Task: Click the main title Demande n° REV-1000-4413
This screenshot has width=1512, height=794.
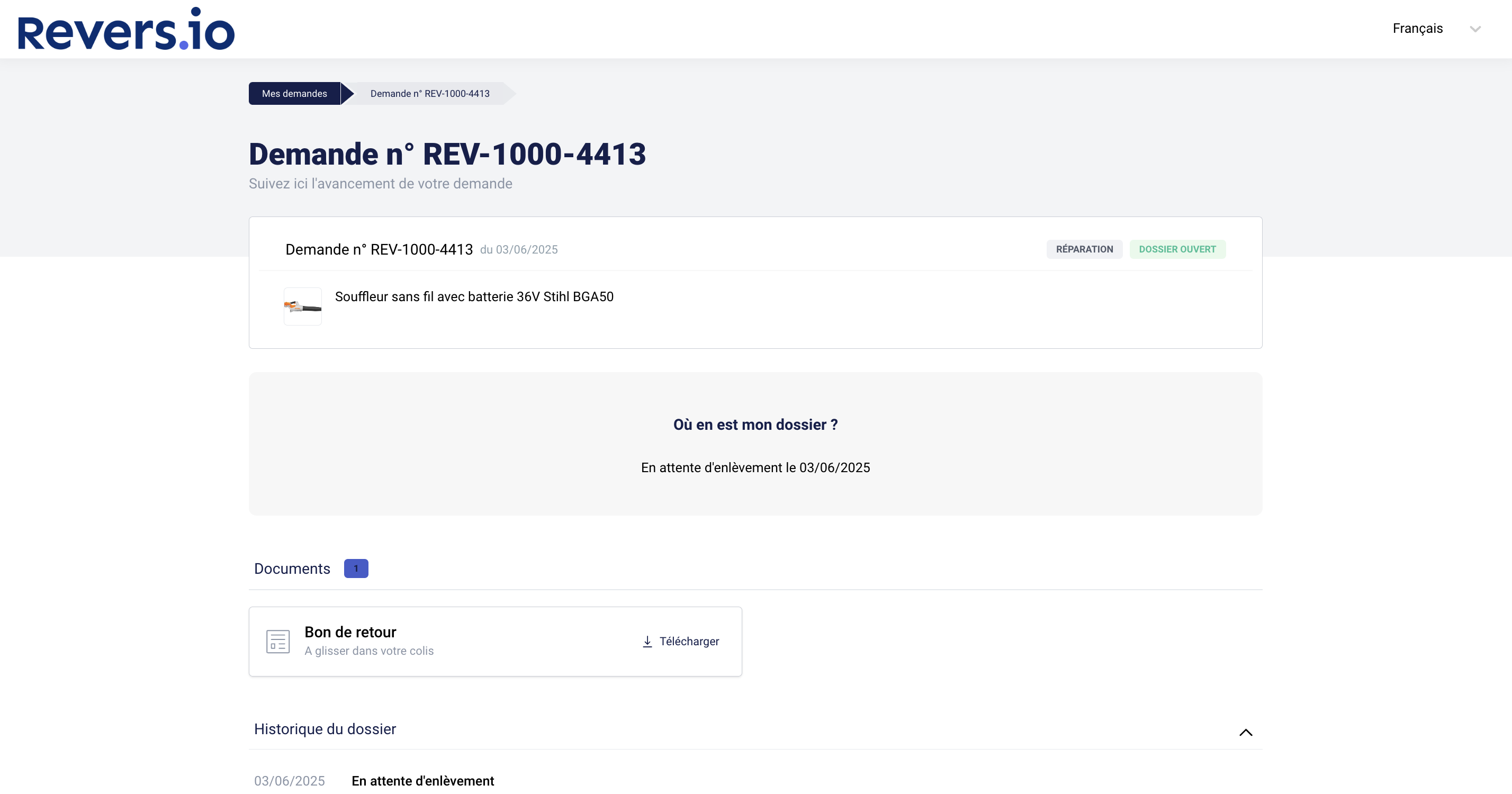Action: [447, 155]
